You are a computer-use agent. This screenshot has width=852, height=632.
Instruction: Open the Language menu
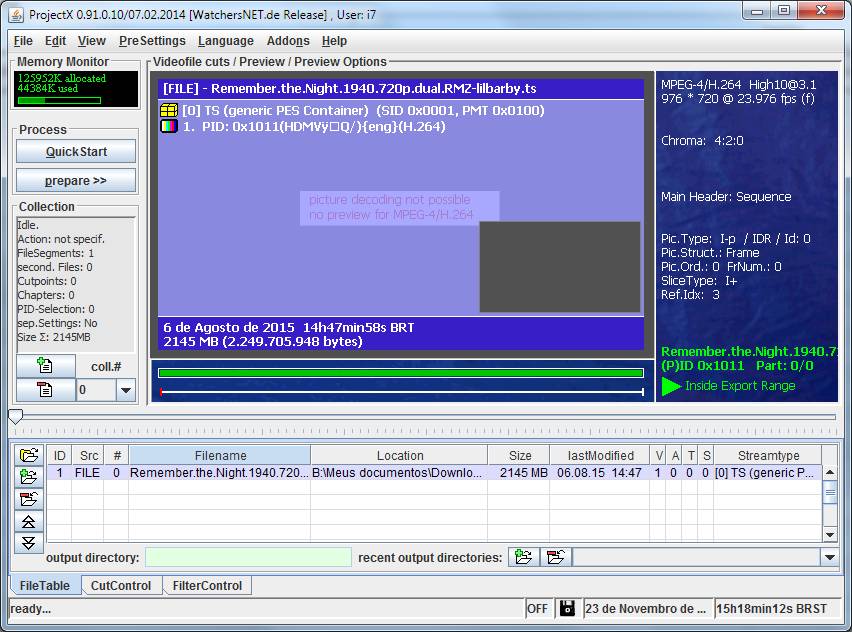[225, 41]
